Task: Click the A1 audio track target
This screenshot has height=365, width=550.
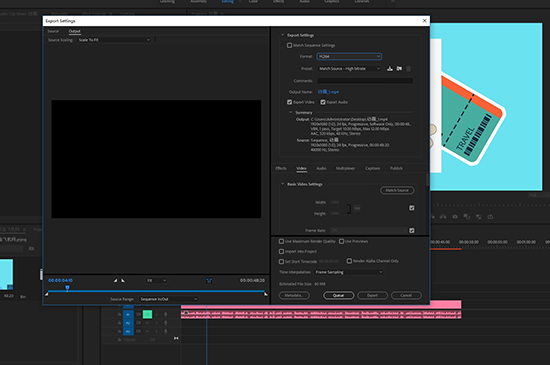Action: coord(128,315)
